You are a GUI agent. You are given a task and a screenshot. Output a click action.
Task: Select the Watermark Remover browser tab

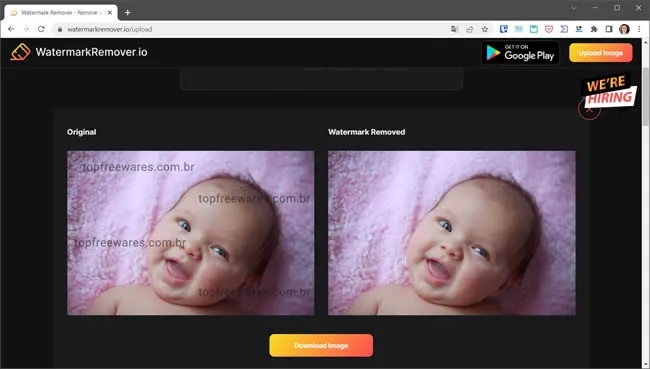pos(61,12)
